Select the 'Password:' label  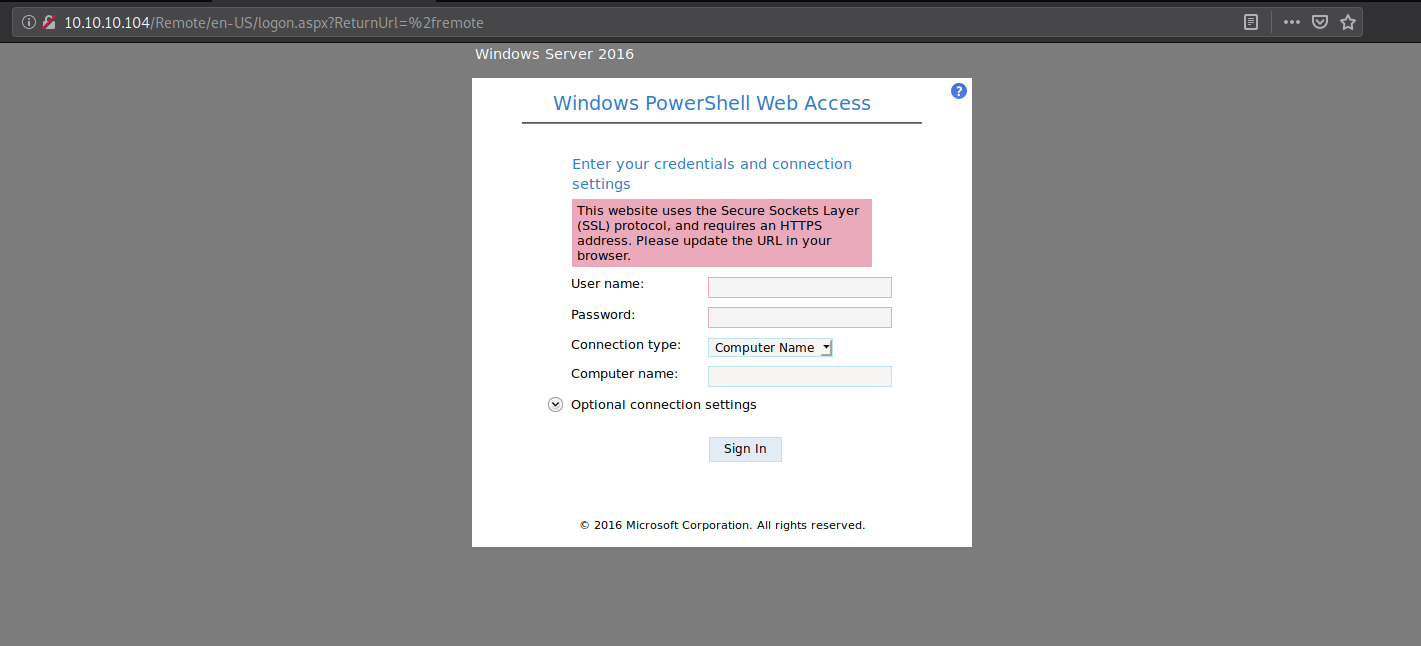click(603, 315)
